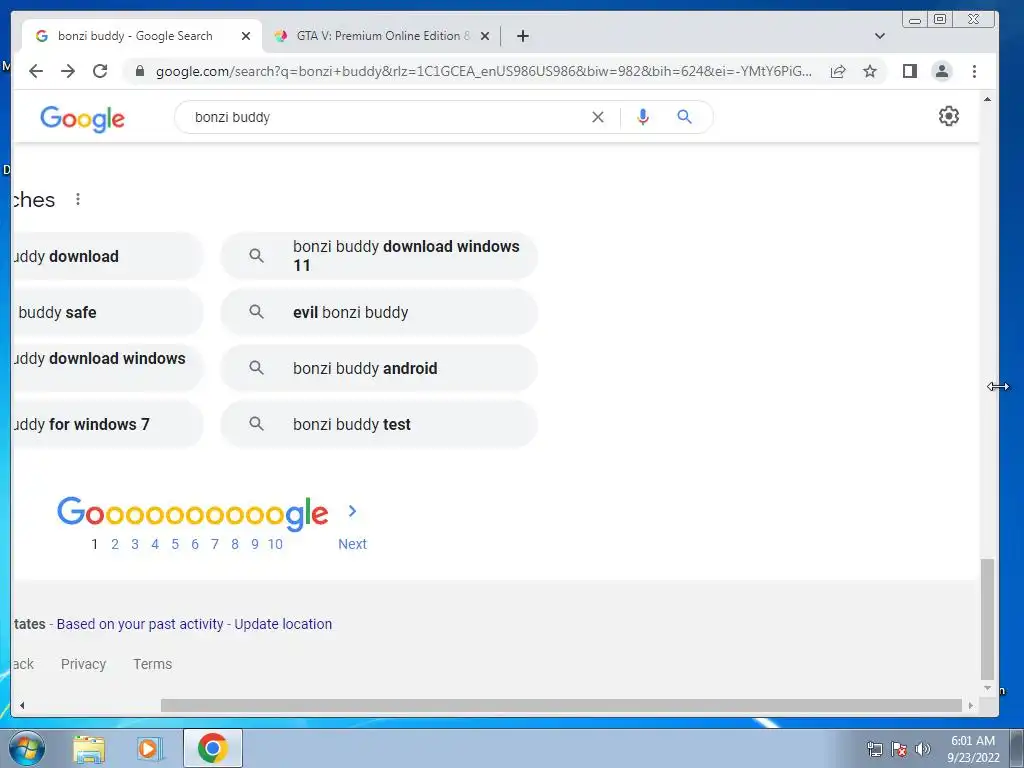
Task: Start a voice search with the microphone
Action: click(643, 117)
